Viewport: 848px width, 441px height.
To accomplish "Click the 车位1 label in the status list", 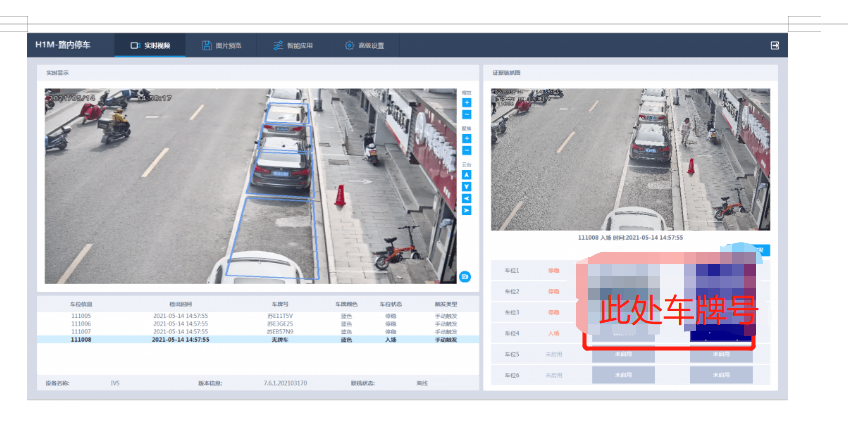I will (512, 271).
